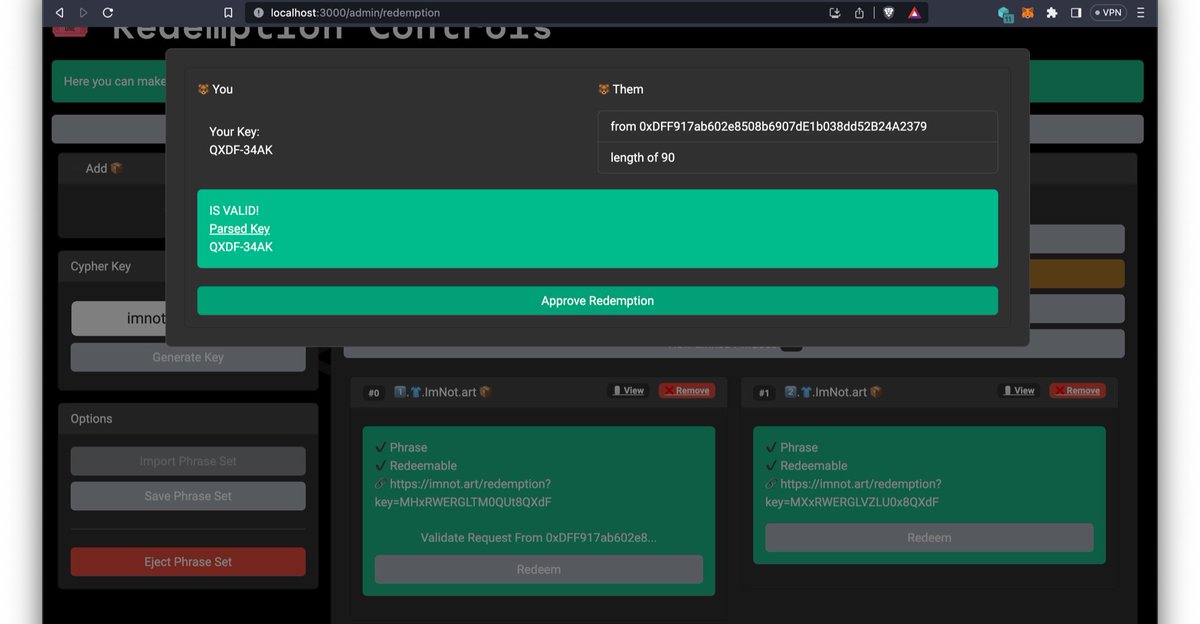Approve Redemption in the validation dialog

click(x=597, y=299)
